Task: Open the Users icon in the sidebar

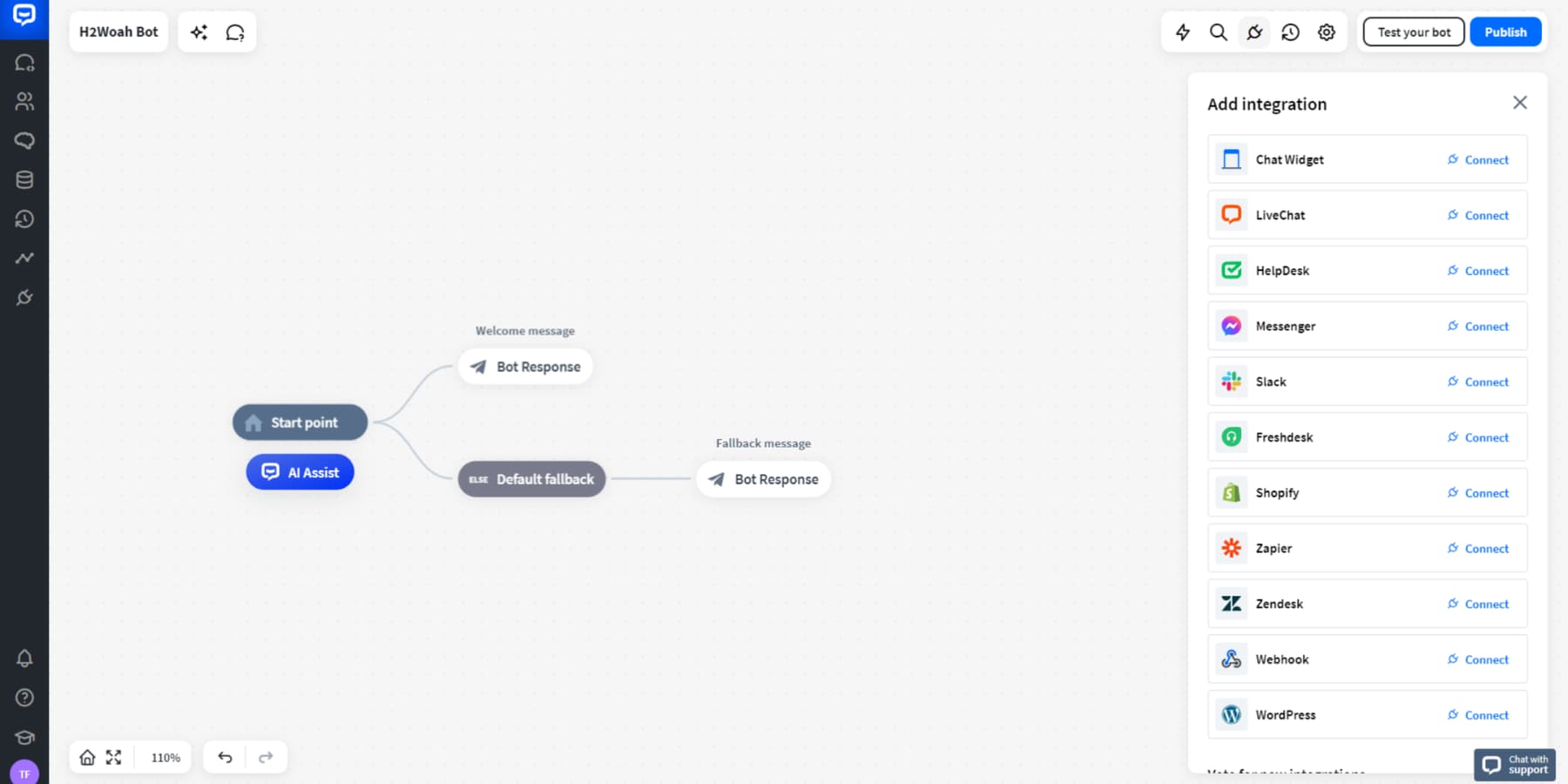Action: point(24,101)
